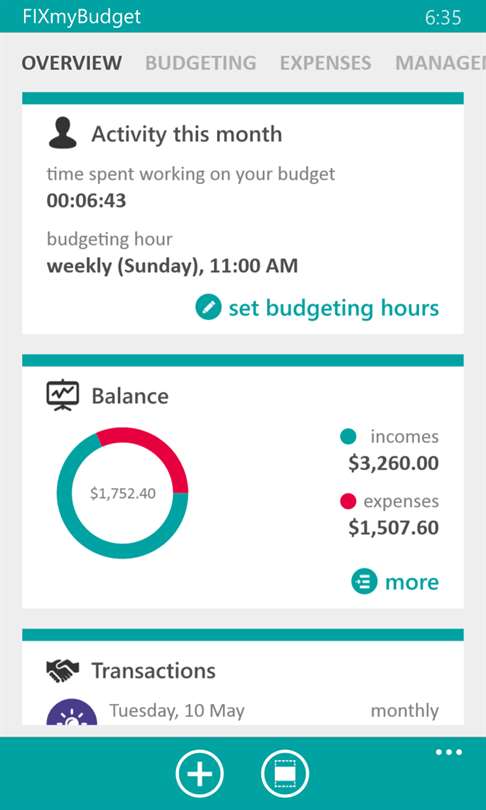Switch to the BUDGETING tab
Image resolution: width=486 pixels, height=810 pixels.
(x=201, y=63)
